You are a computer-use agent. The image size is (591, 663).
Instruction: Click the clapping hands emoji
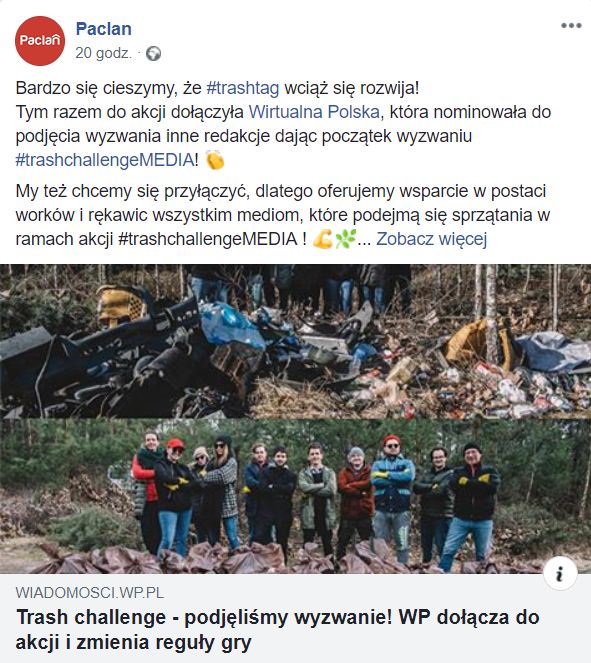tap(215, 160)
